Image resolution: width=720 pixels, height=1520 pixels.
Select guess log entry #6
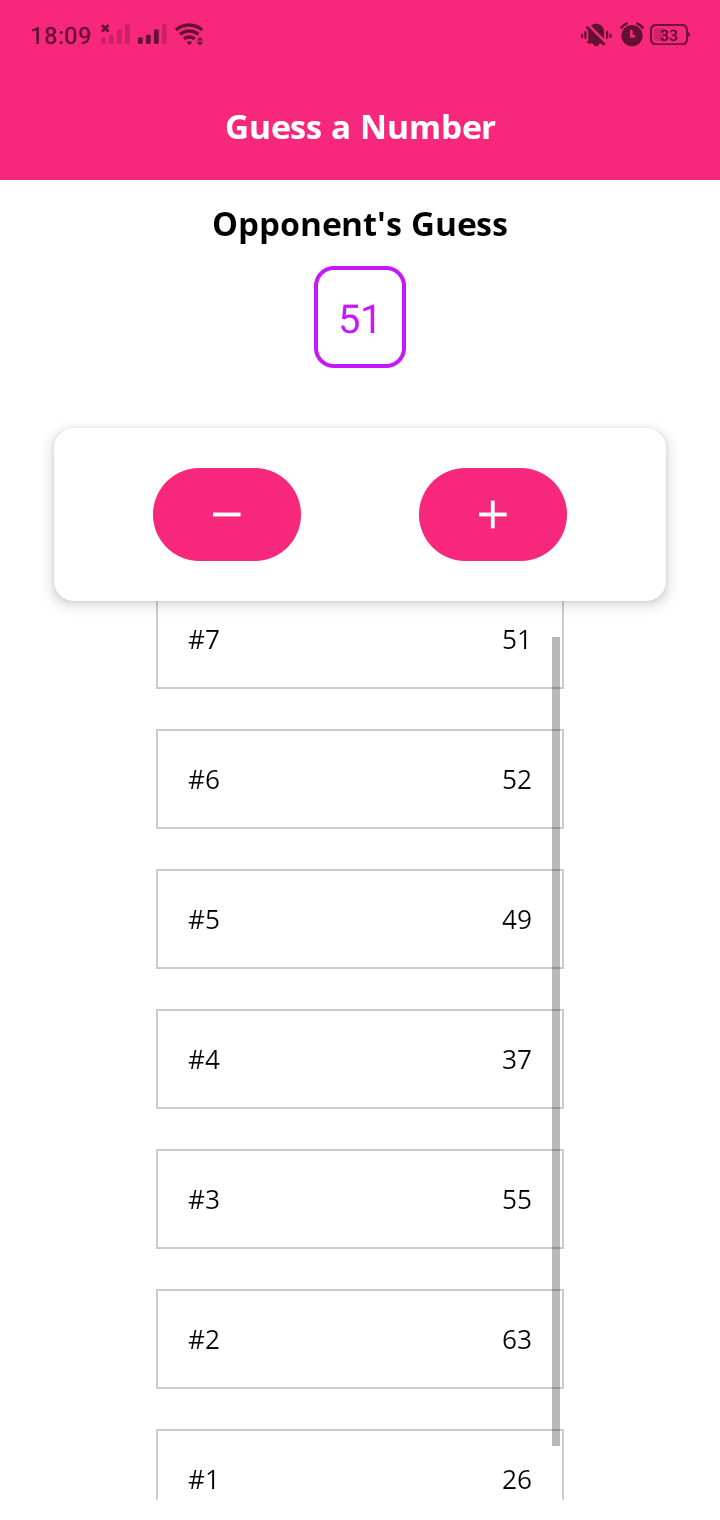coord(360,779)
